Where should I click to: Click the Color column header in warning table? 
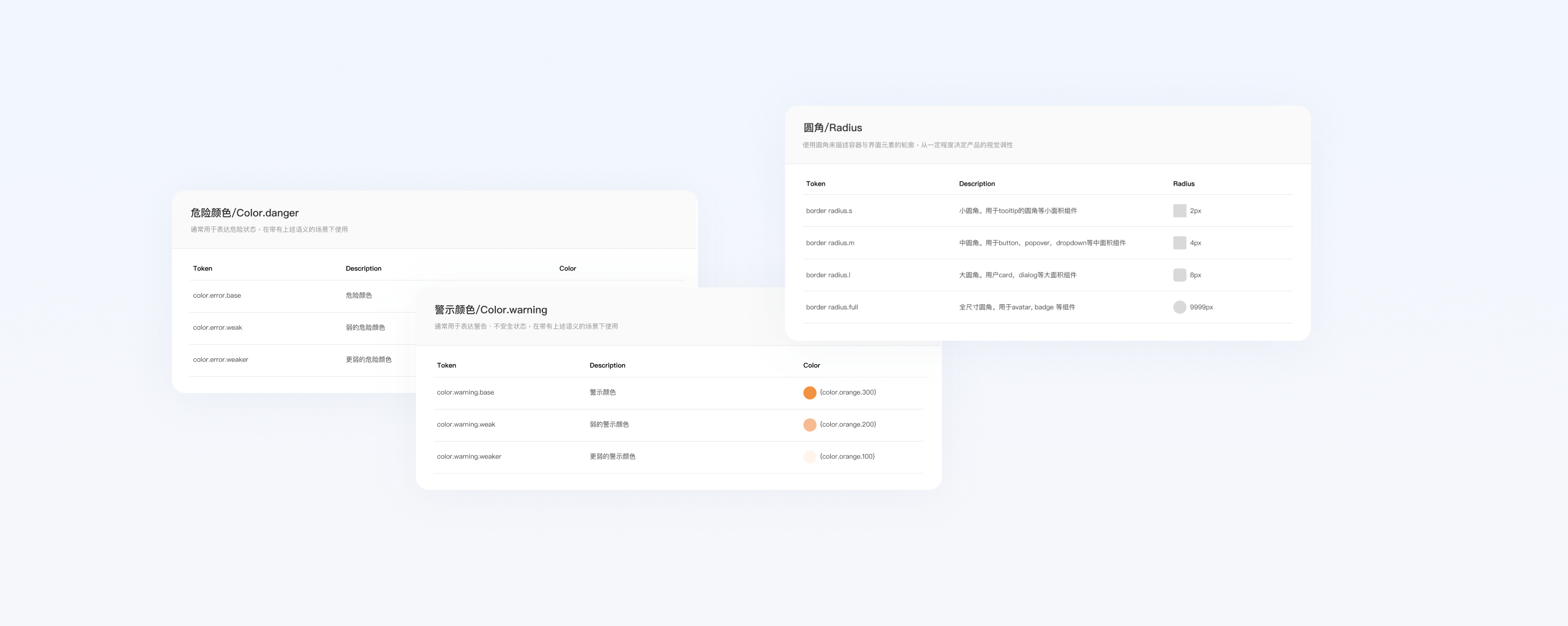[811, 365]
